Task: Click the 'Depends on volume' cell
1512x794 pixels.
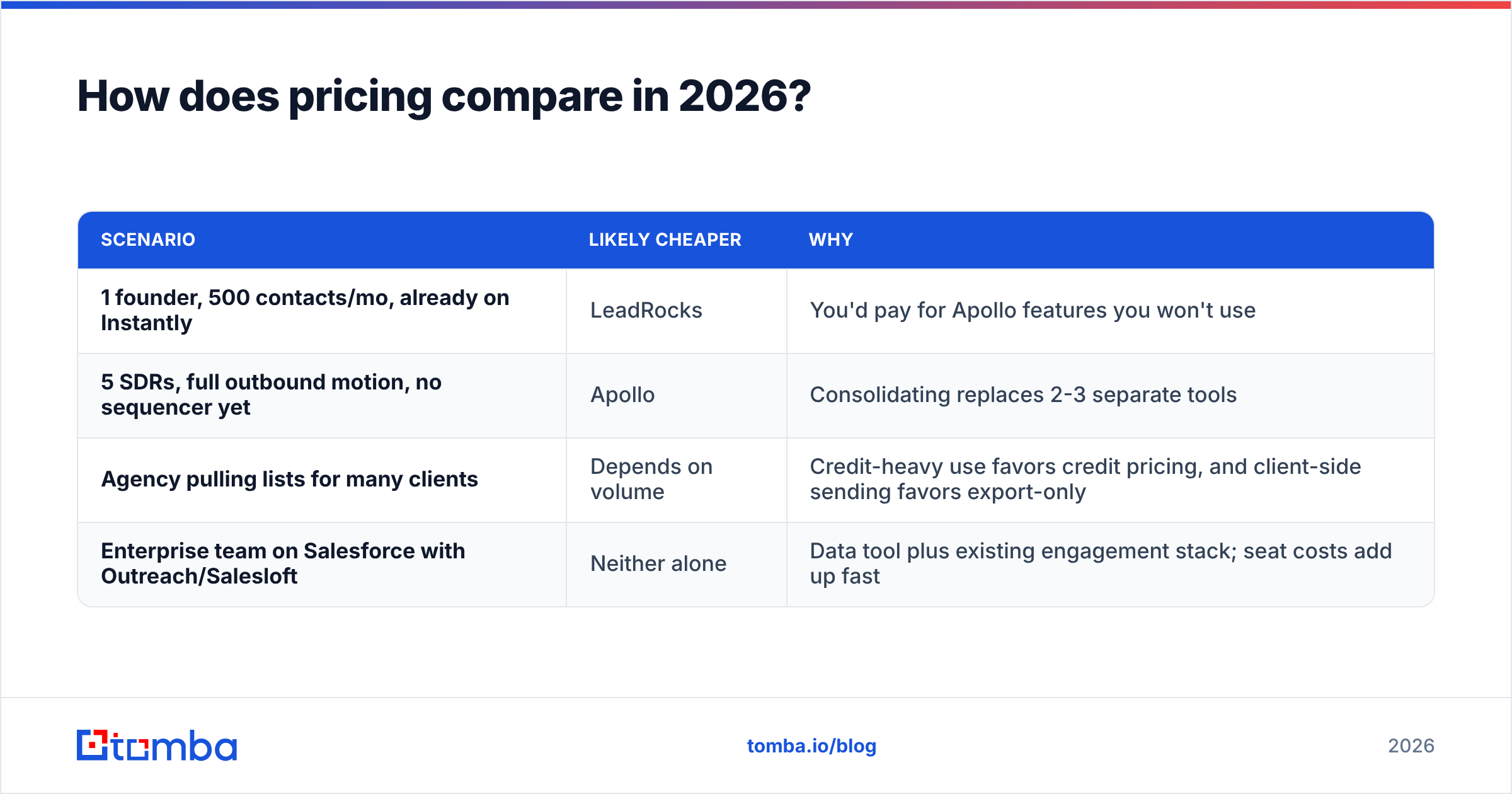Action: point(677,480)
